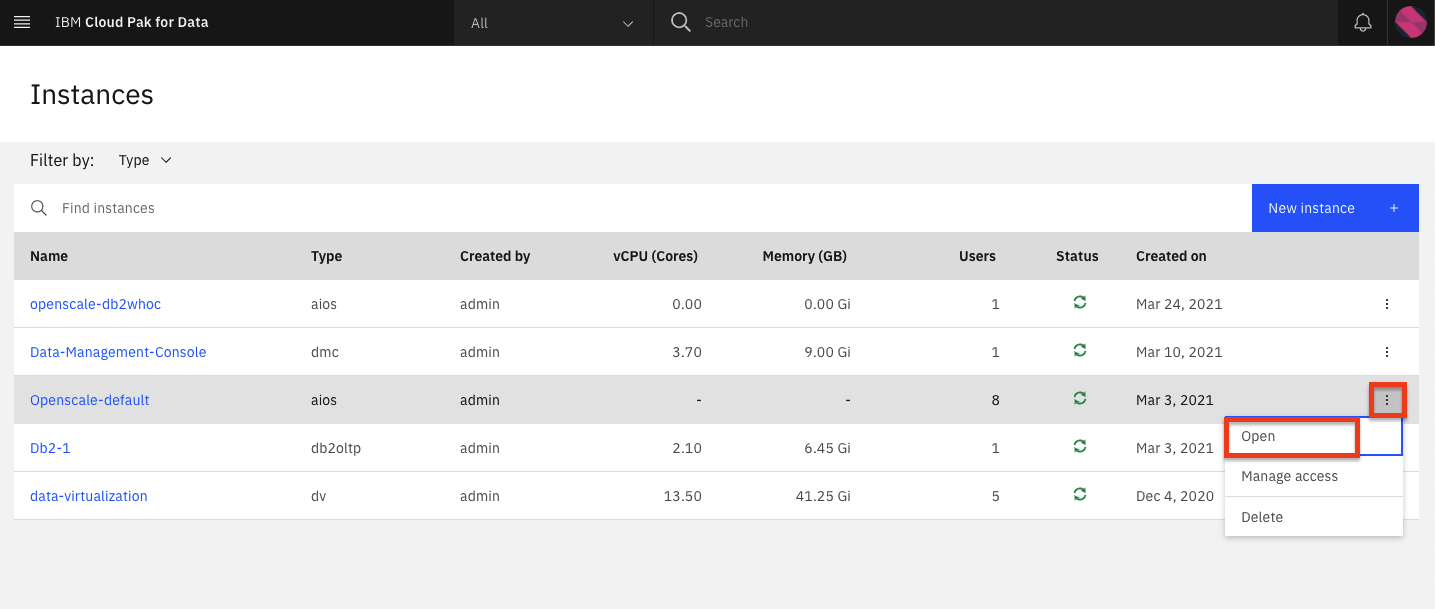Sort by the Users column header
1435x609 pixels.
977,256
